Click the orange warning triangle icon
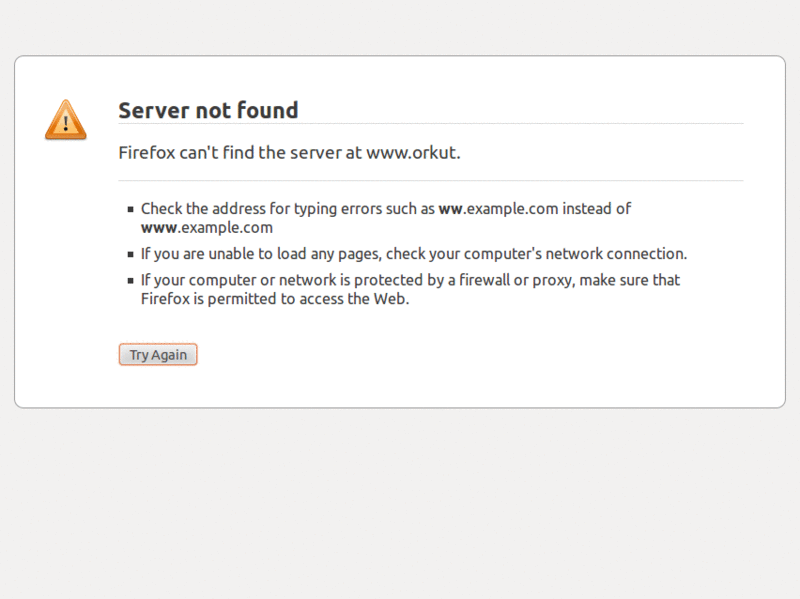 [66, 120]
